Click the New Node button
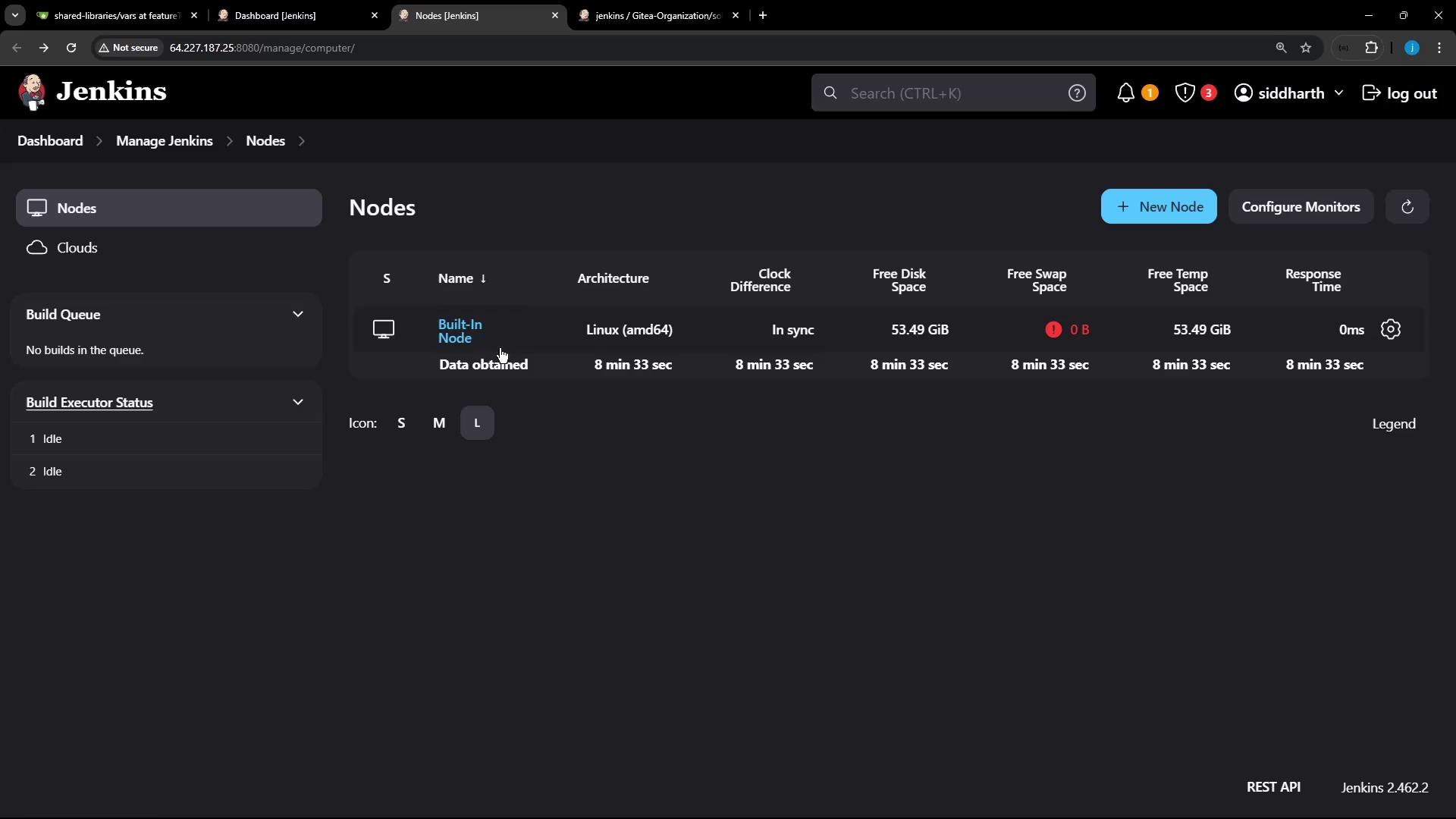This screenshot has height=819, width=1456. pos(1158,207)
